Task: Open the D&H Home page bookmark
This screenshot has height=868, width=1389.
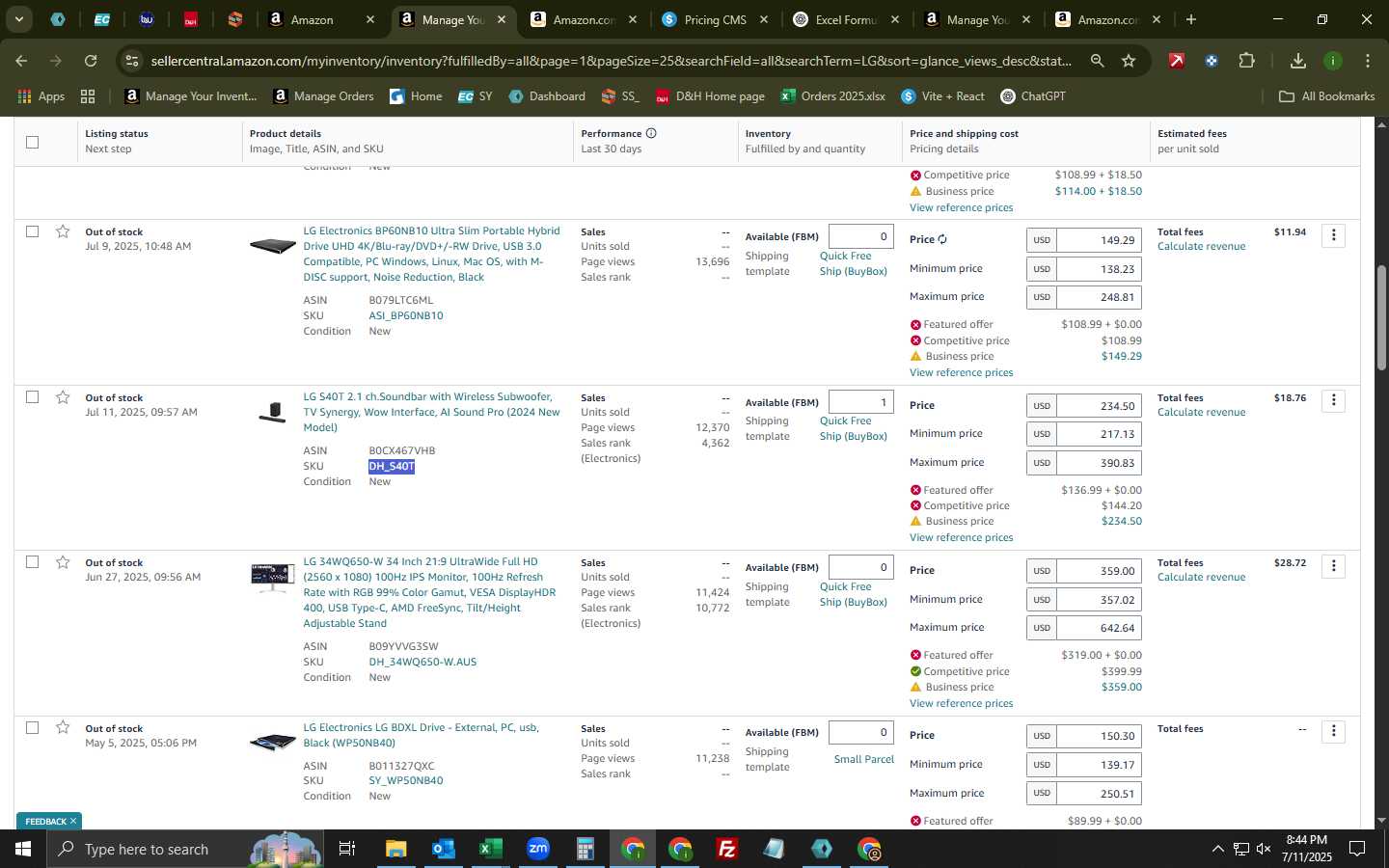Action: [710, 96]
